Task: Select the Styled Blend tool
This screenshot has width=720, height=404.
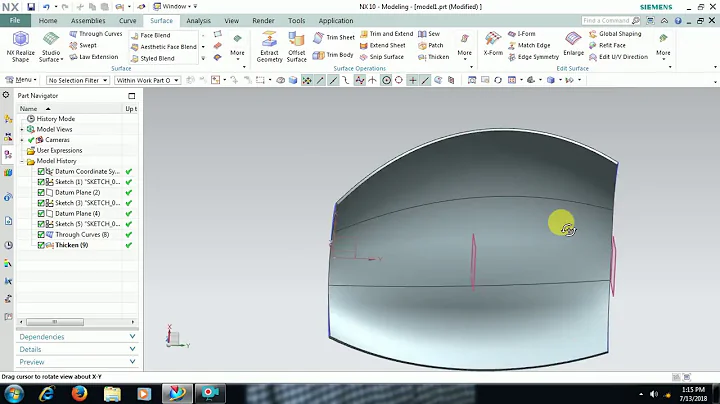Action: pyautogui.click(x=152, y=59)
